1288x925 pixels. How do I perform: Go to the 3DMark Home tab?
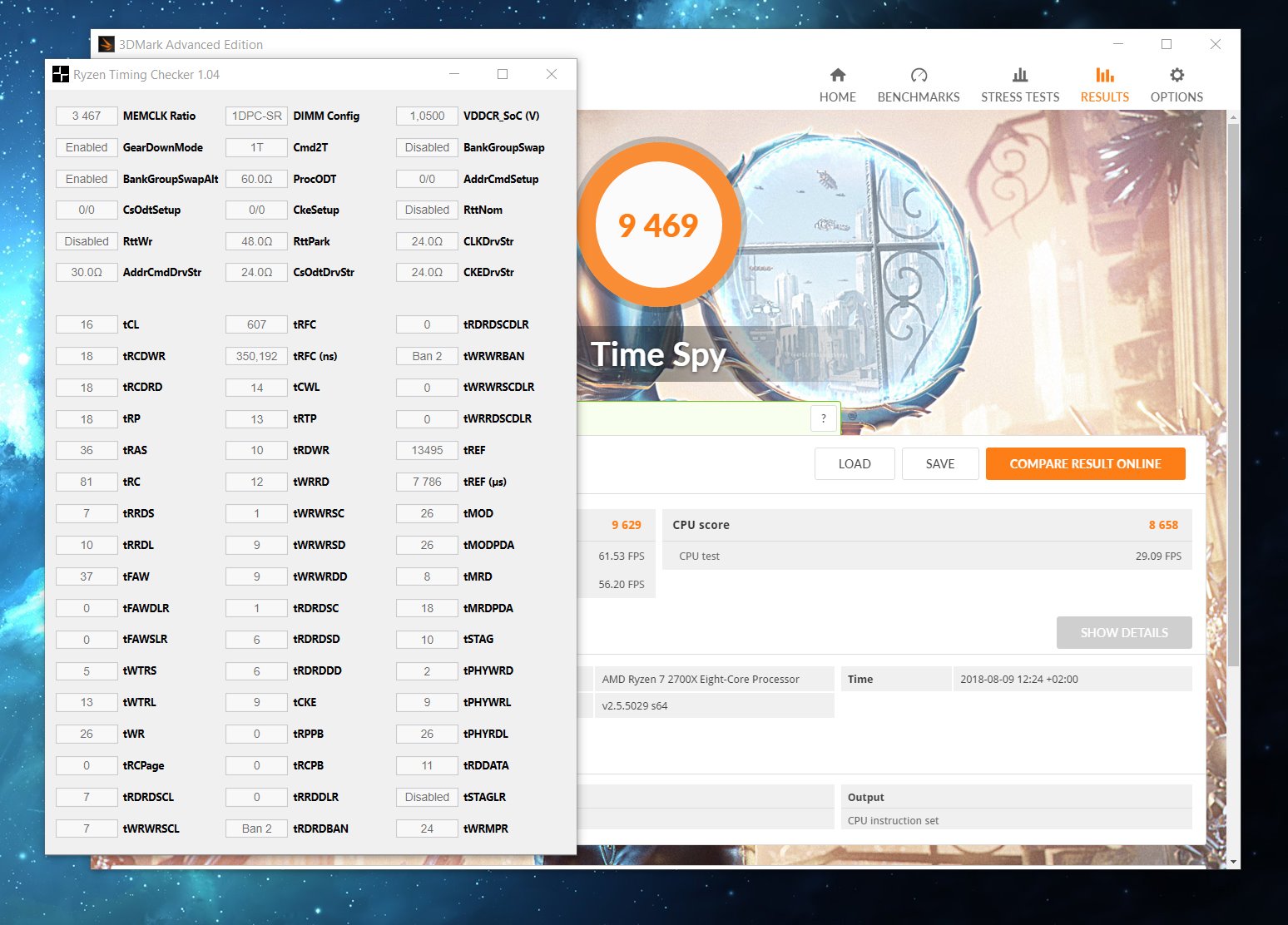(837, 86)
